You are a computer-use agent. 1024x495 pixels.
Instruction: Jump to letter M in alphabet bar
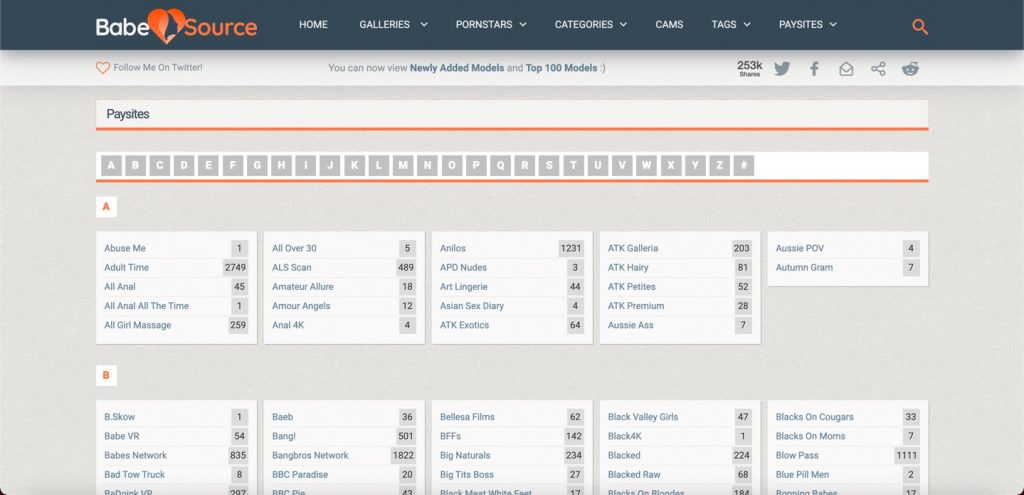[x=403, y=165]
